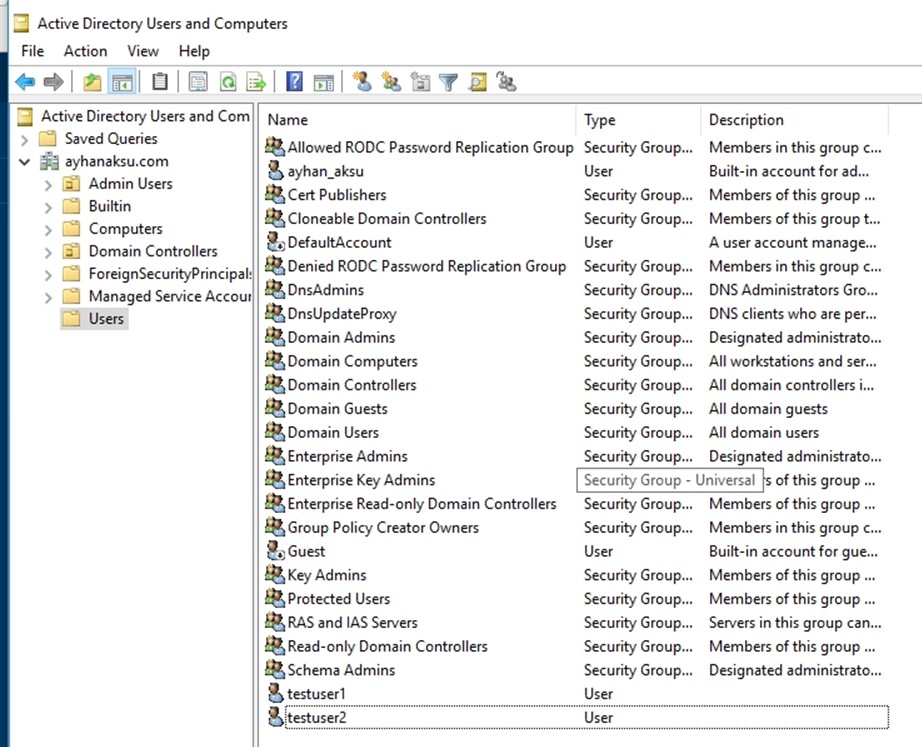Click the Filter funnel toolbar icon
This screenshot has height=747, width=922.
pyautogui.click(x=448, y=82)
